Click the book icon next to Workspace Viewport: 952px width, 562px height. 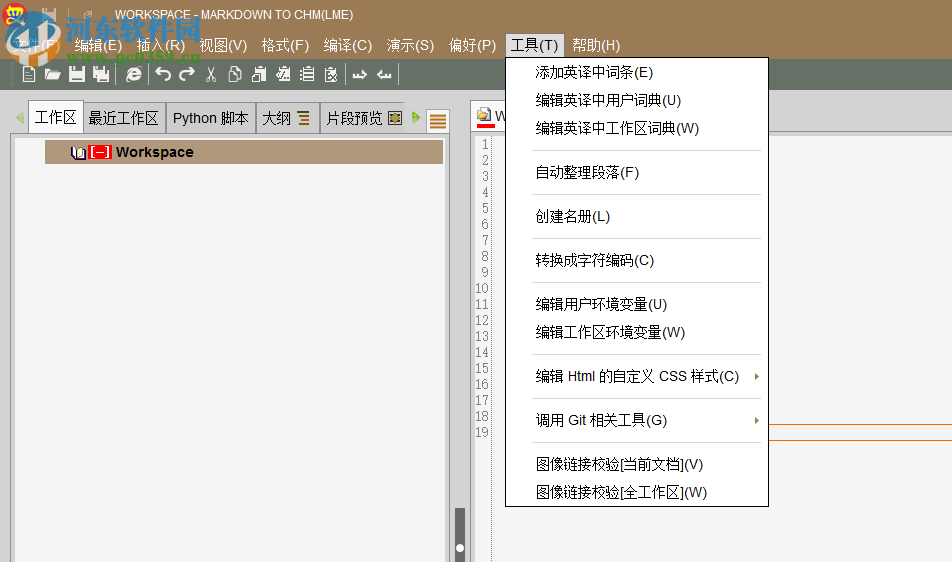point(78,152)
